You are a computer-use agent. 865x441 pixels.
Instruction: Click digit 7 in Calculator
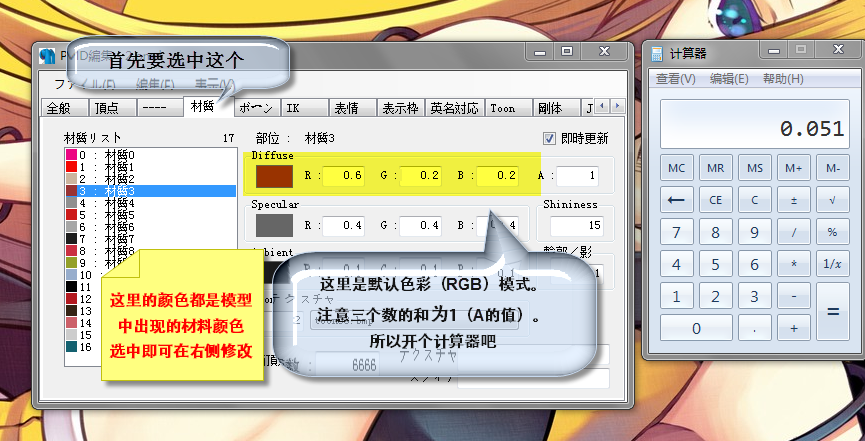tap(676, 232)
